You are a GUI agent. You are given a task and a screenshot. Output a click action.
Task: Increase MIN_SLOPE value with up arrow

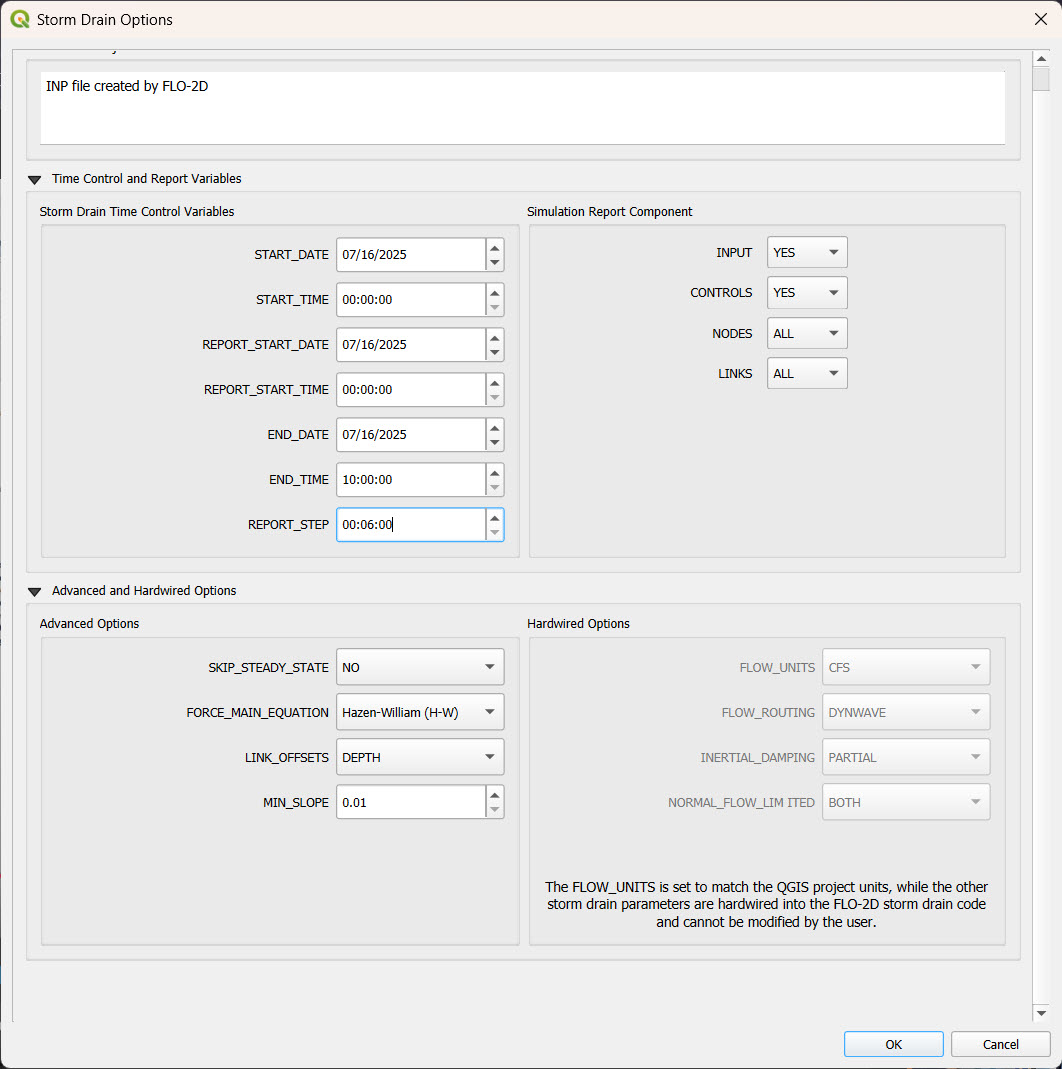[x=494, y=793]
